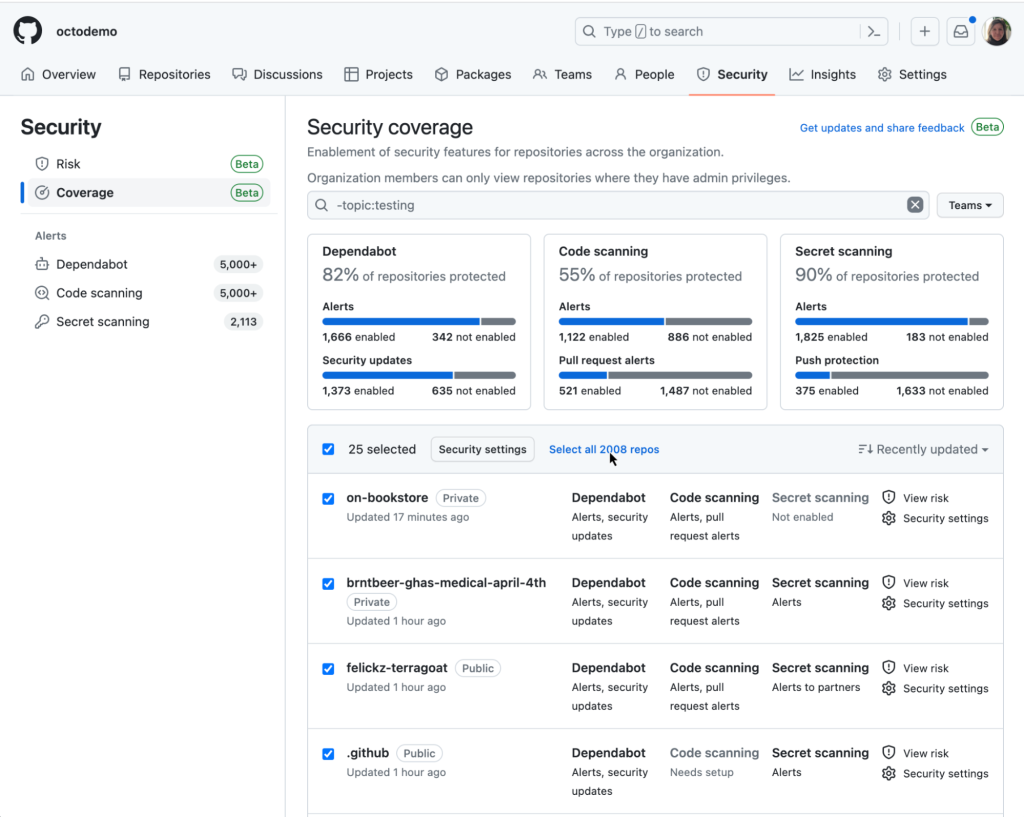Uncheck the .github repository checkbox

click(328, 754)
